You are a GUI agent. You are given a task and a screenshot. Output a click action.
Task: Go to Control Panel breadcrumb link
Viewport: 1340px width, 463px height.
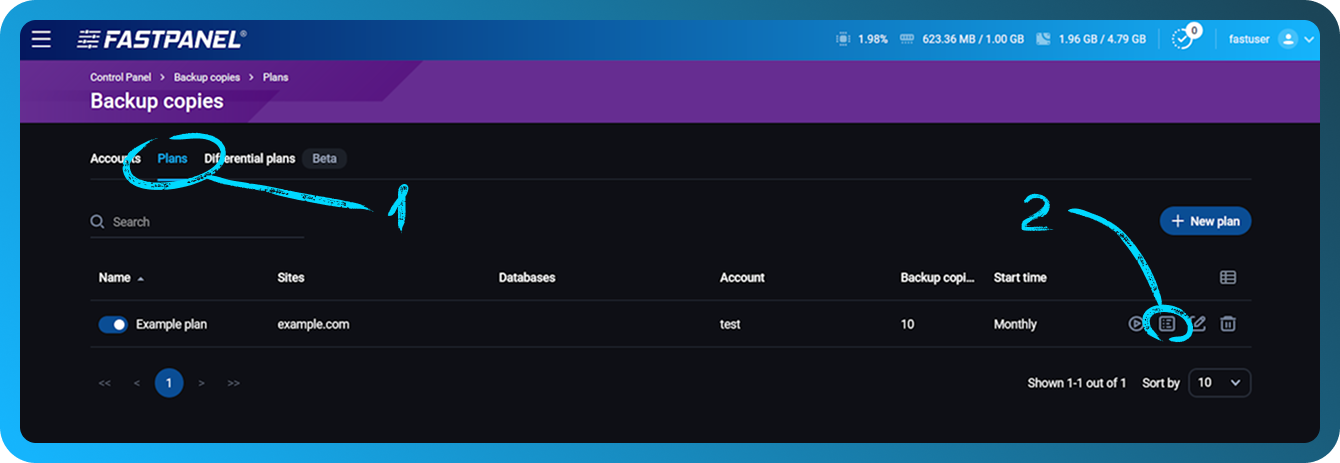coord(120,77)
